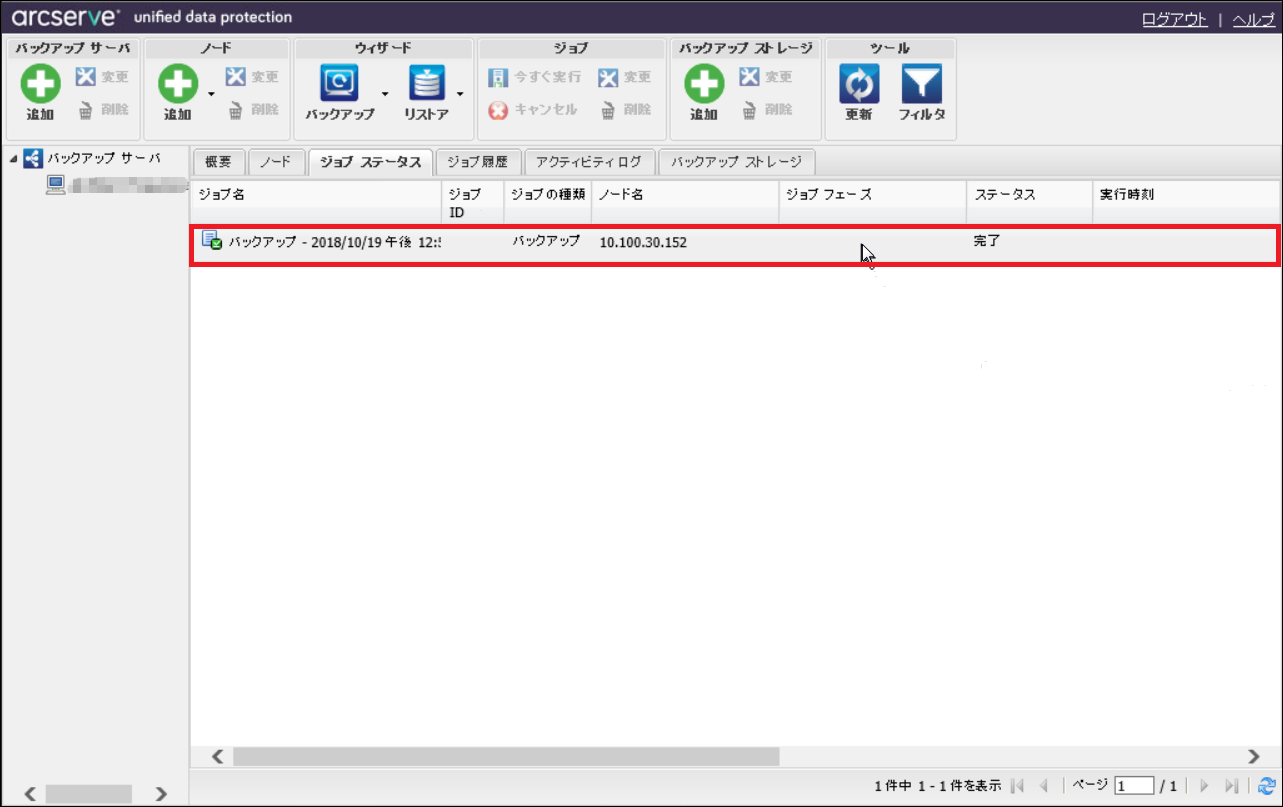This screenshot has height=807, width=1283.
Task: Click the tree panel horizontal scrollbar thumb
Action: (89, 794)
